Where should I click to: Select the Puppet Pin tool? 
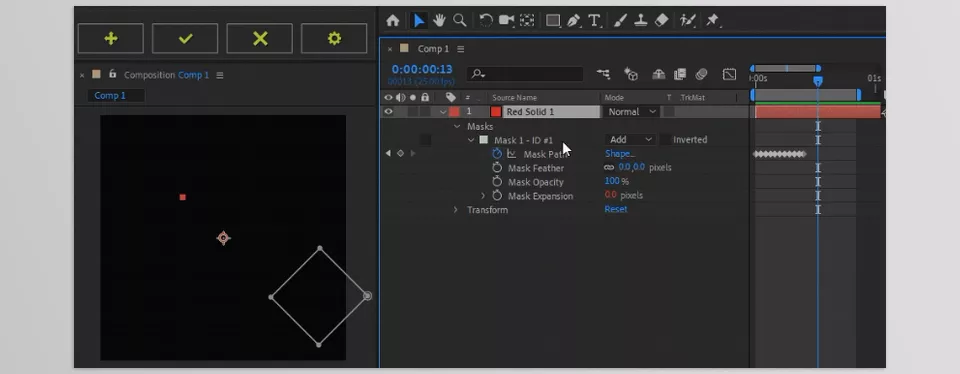tap(713, 21)
